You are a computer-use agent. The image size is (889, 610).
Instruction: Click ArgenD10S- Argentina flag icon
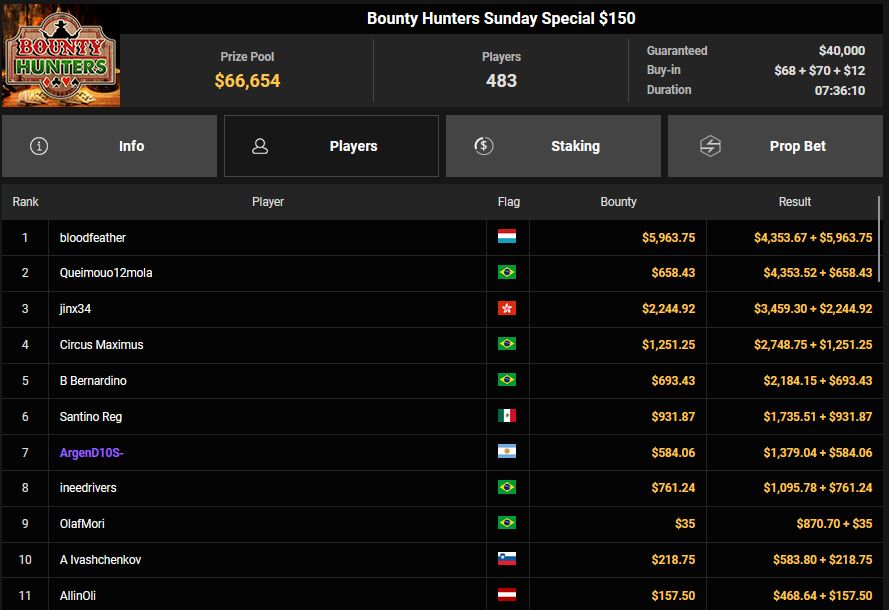tap(507, 452)
